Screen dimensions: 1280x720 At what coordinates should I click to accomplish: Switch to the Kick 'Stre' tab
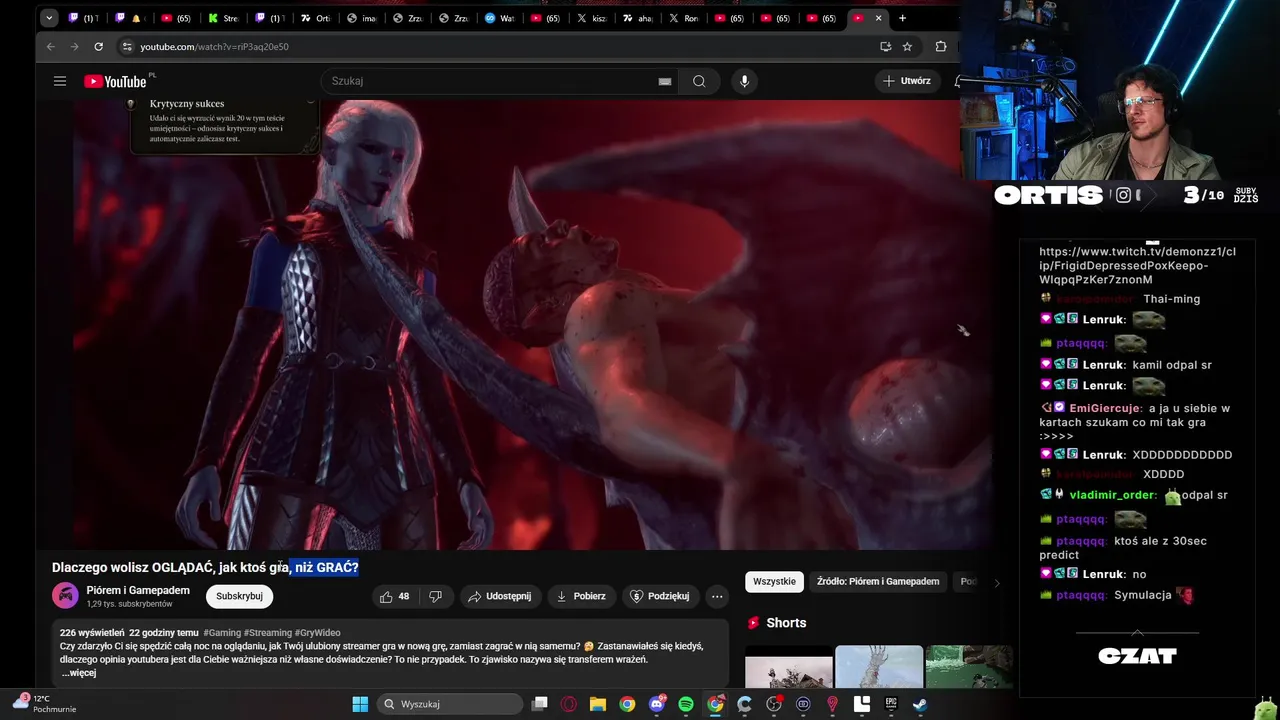pyautogui.click(x=223, y=18)
